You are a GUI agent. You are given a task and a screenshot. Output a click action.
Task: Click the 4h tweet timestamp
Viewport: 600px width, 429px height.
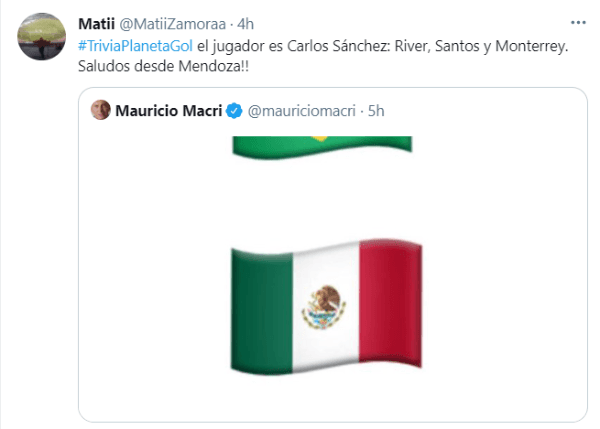point(246,22)
